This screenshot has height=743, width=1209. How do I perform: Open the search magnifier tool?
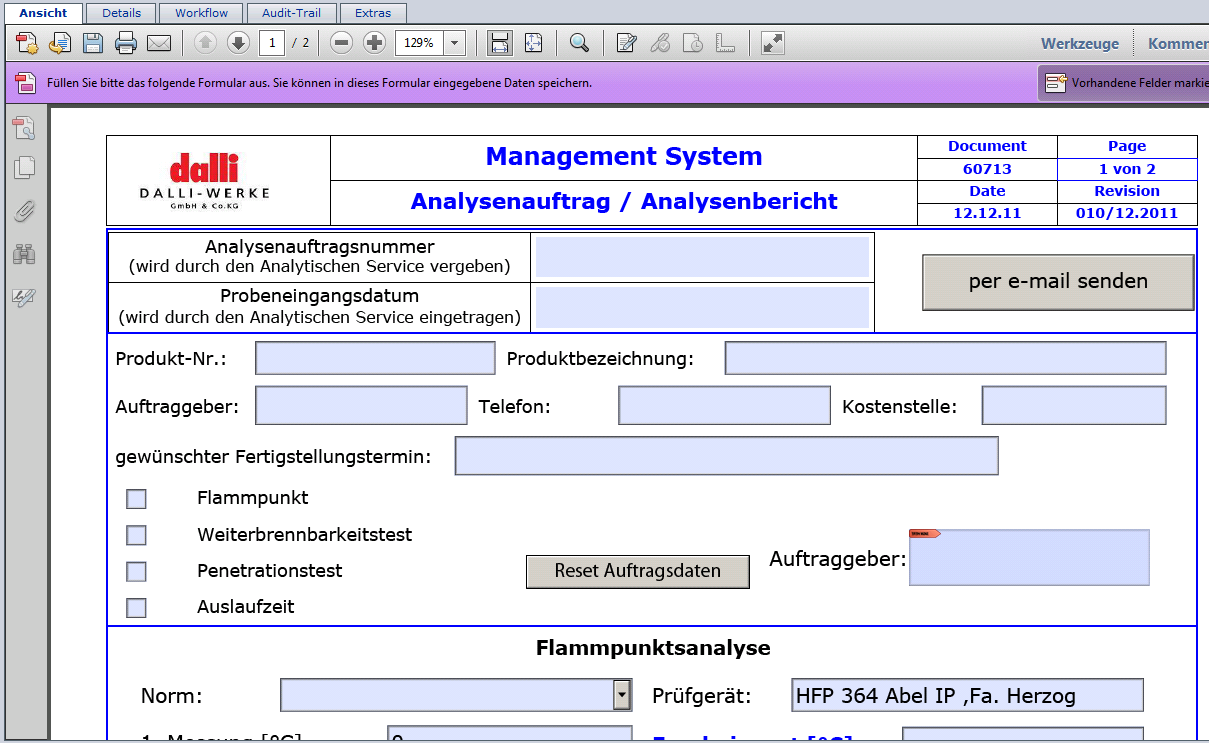(x=579, y=43)
